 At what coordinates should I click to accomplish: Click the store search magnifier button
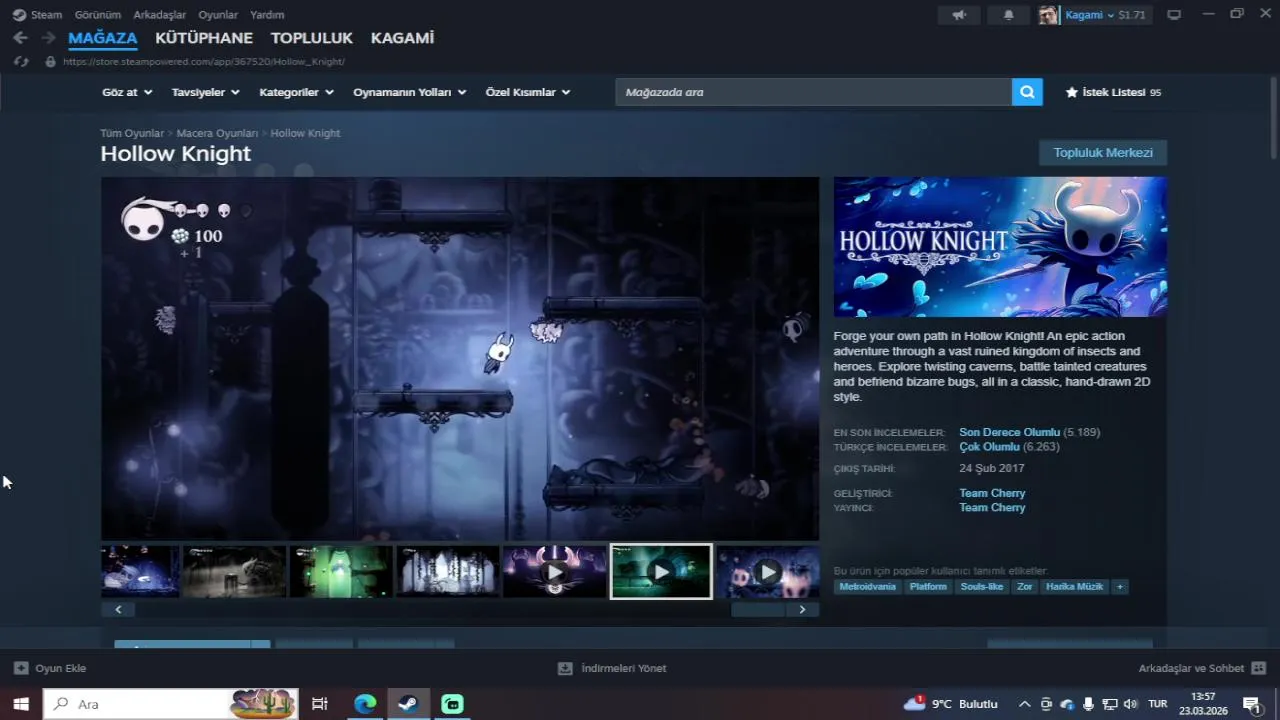click(x=1027, y=92)
